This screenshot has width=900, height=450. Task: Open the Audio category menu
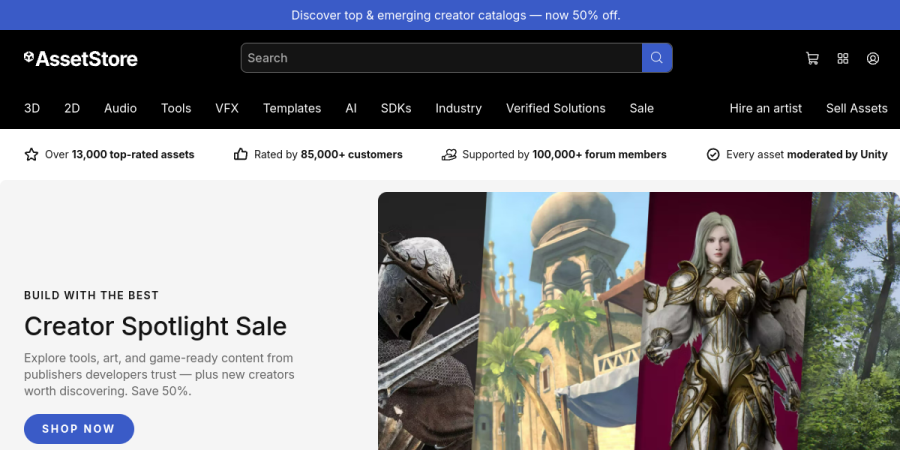coord(121,108)
